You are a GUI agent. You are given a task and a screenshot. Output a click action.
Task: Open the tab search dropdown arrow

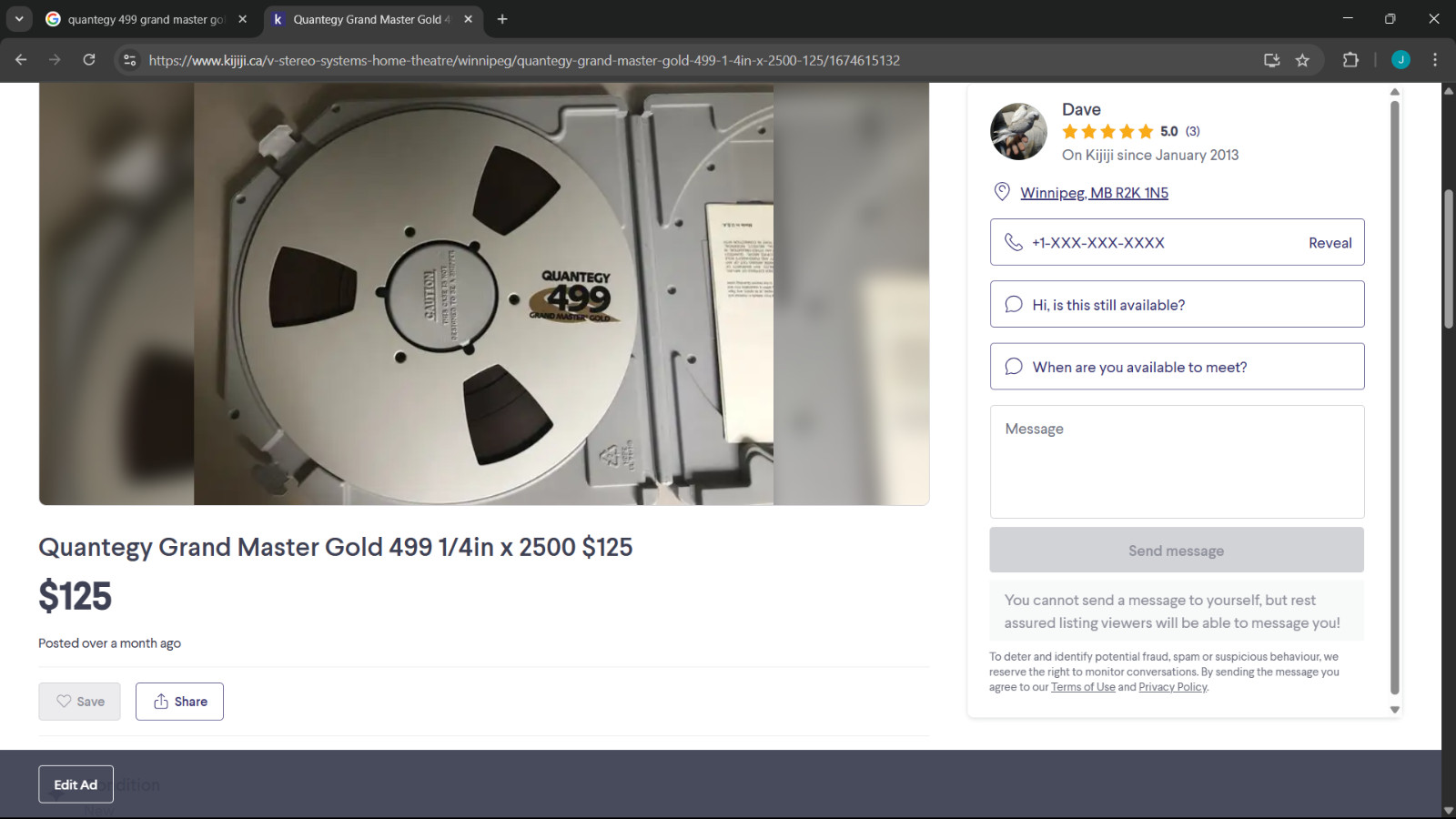tap(18, 18)
